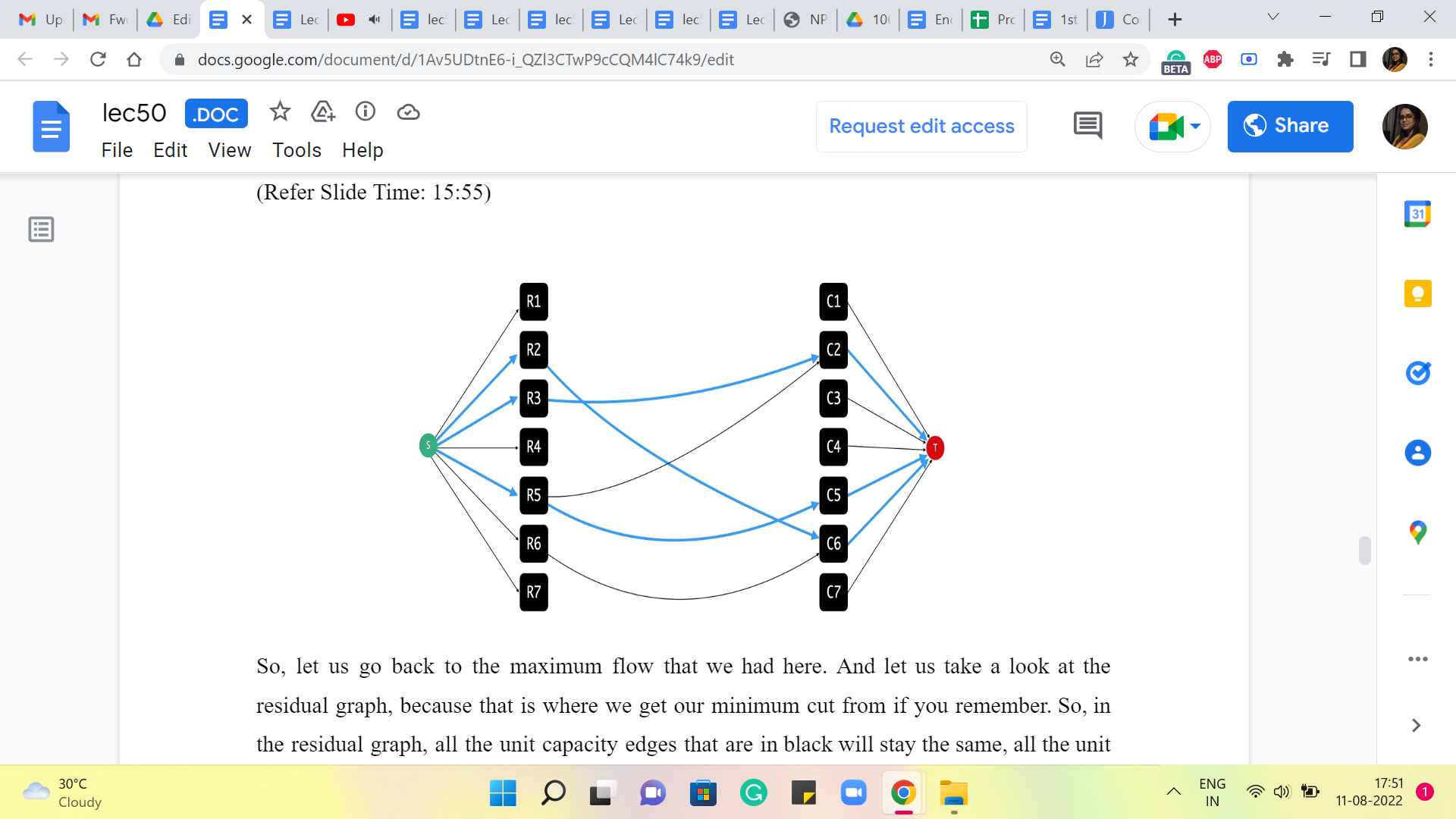The width and height of the screenshot is (1456, 819).
Task: Open Google Calendar side panel
Action: pos(1417,215)
